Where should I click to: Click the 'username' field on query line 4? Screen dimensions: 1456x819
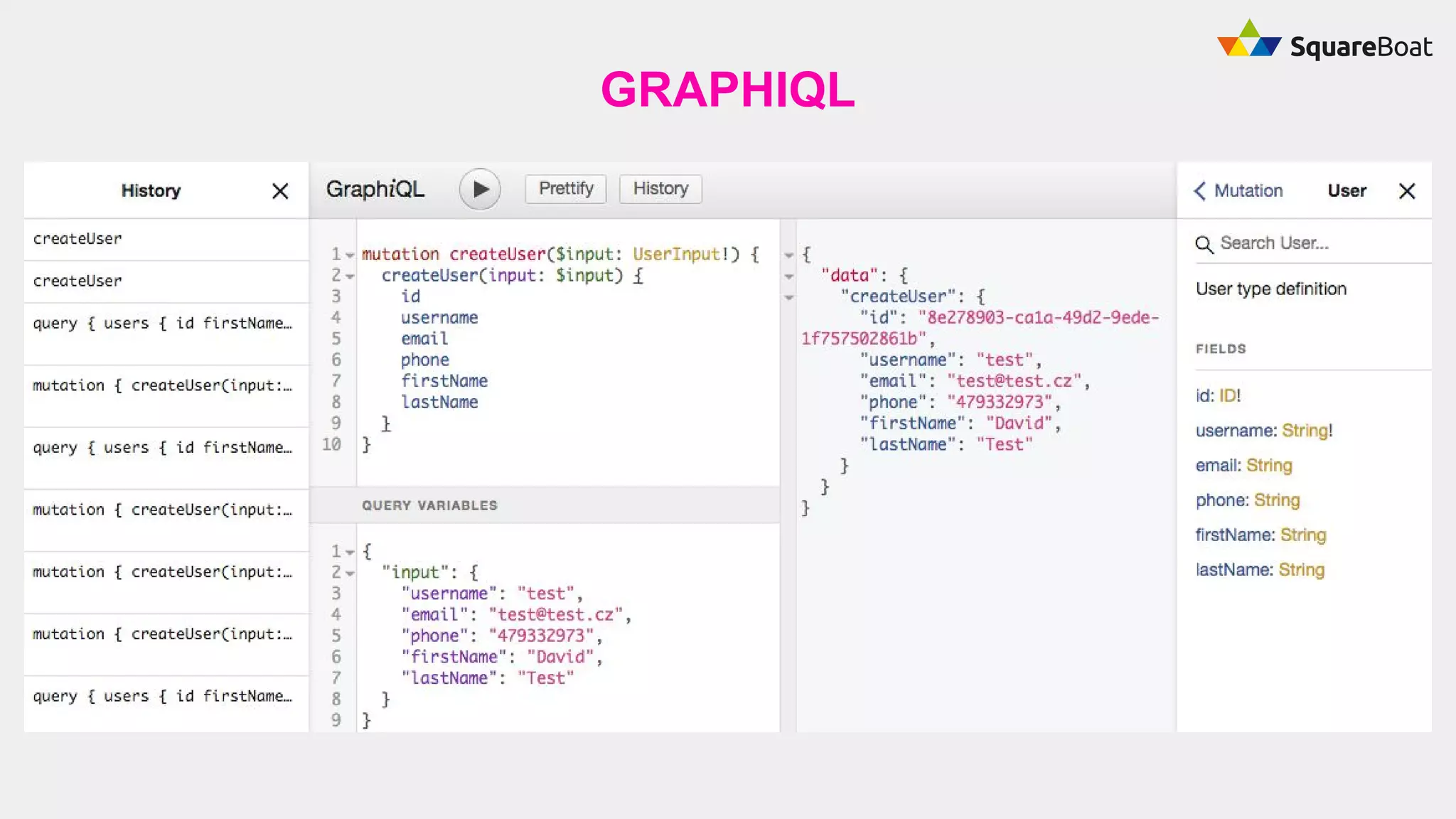pos(439,318)
